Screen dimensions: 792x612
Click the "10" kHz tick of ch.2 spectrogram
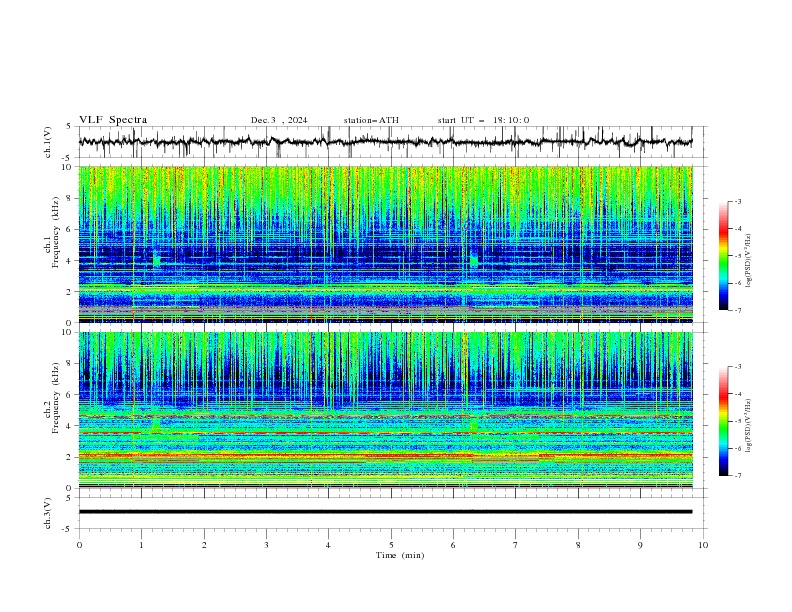69,332
